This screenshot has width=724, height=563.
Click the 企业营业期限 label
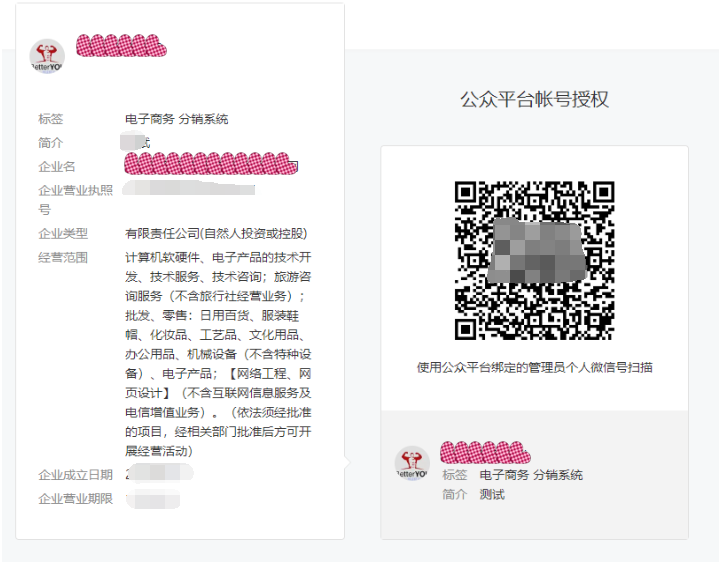pyautogui.click(x=75, y=499)
